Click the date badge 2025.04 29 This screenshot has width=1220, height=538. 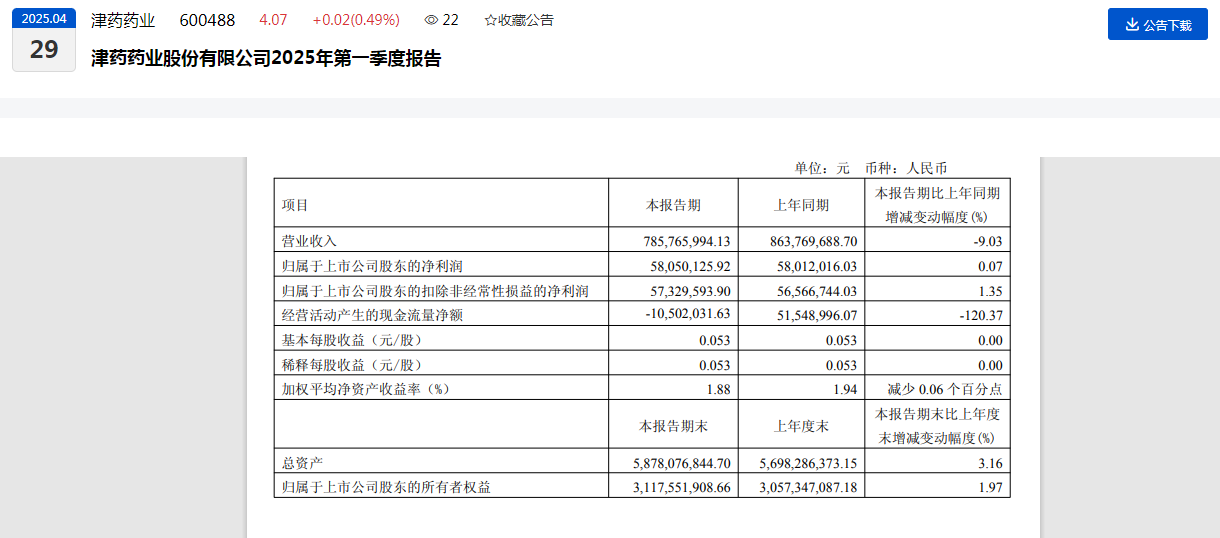(x=44, y=40)
